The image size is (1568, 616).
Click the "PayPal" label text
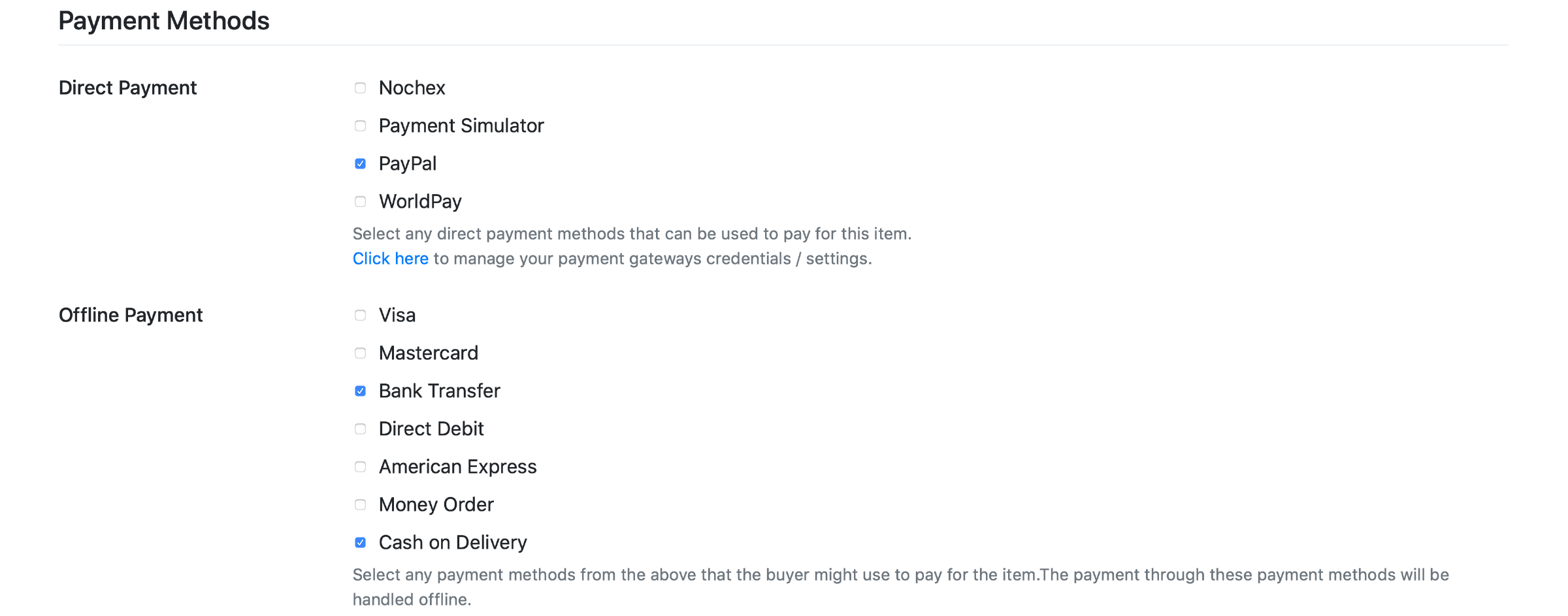[x=407, y=163]
